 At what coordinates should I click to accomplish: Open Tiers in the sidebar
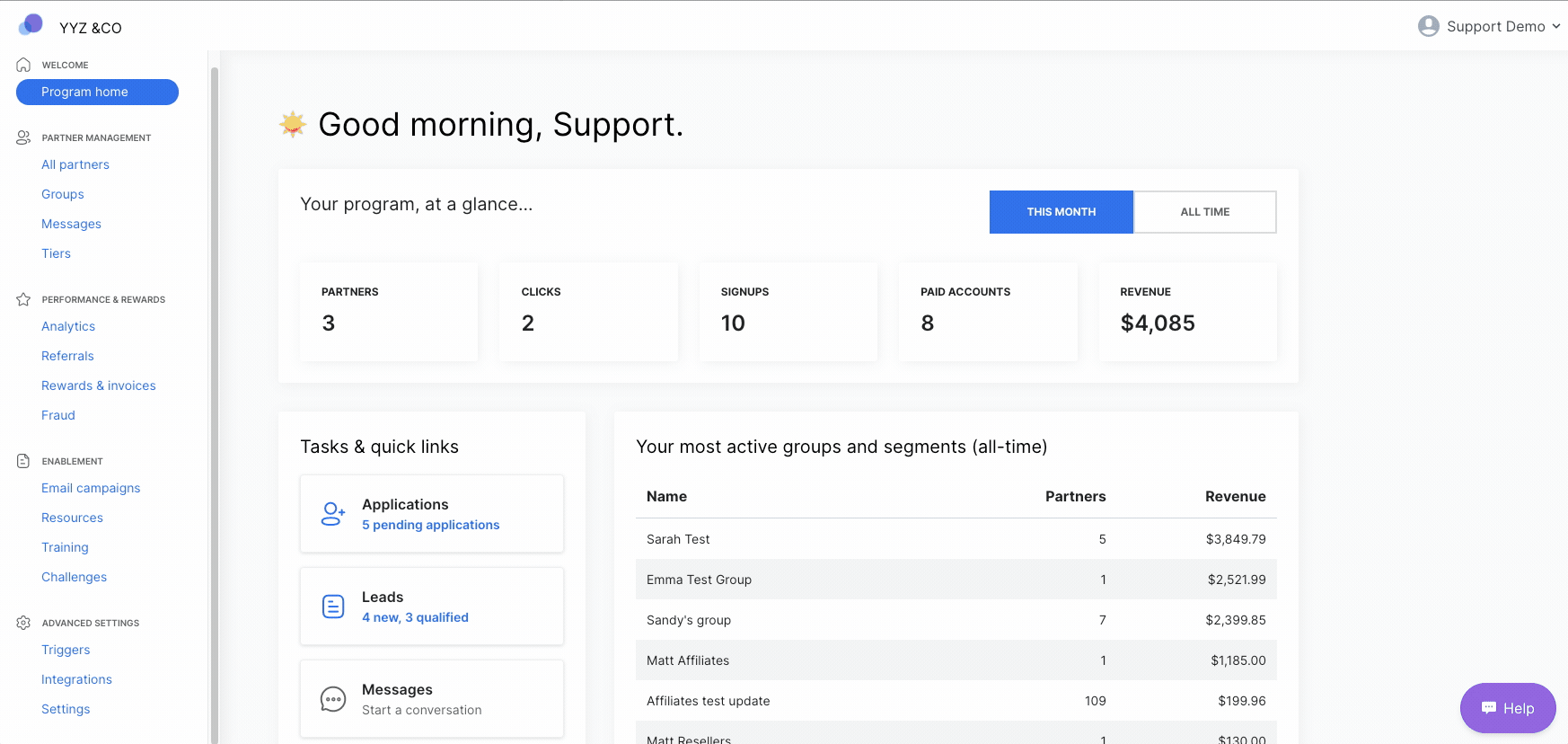(x=56, y=253)
